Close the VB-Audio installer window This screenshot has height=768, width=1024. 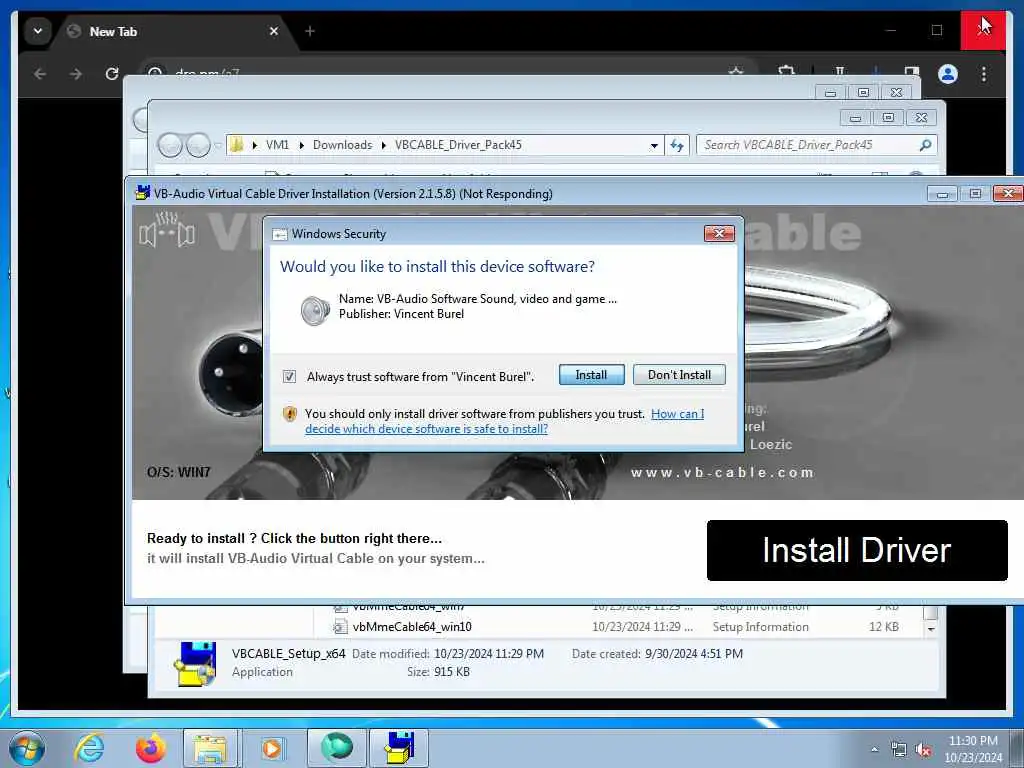(1008, 193)
